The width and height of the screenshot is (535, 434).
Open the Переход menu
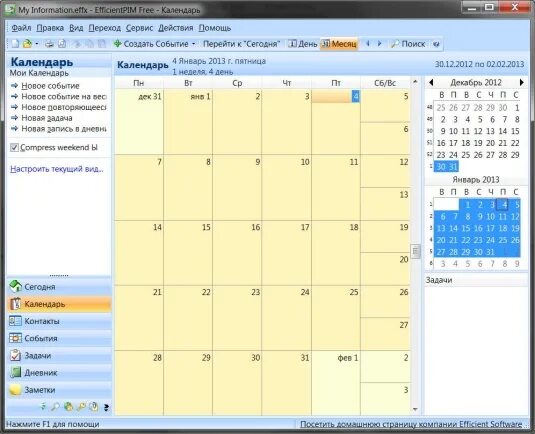(104, 28)
